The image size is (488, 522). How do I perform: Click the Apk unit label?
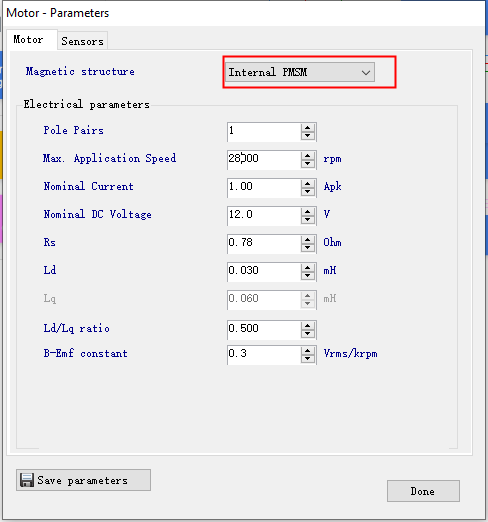[332, 186]
